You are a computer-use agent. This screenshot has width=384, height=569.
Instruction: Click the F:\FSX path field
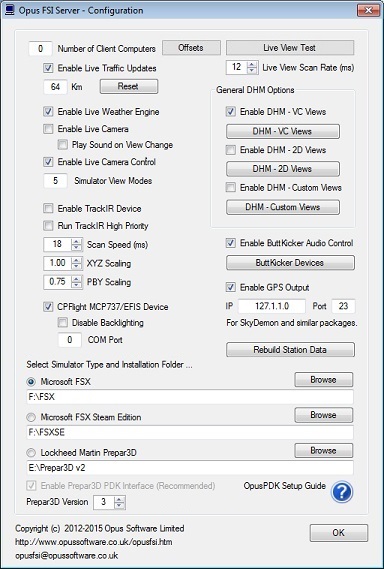coord(190,397)
